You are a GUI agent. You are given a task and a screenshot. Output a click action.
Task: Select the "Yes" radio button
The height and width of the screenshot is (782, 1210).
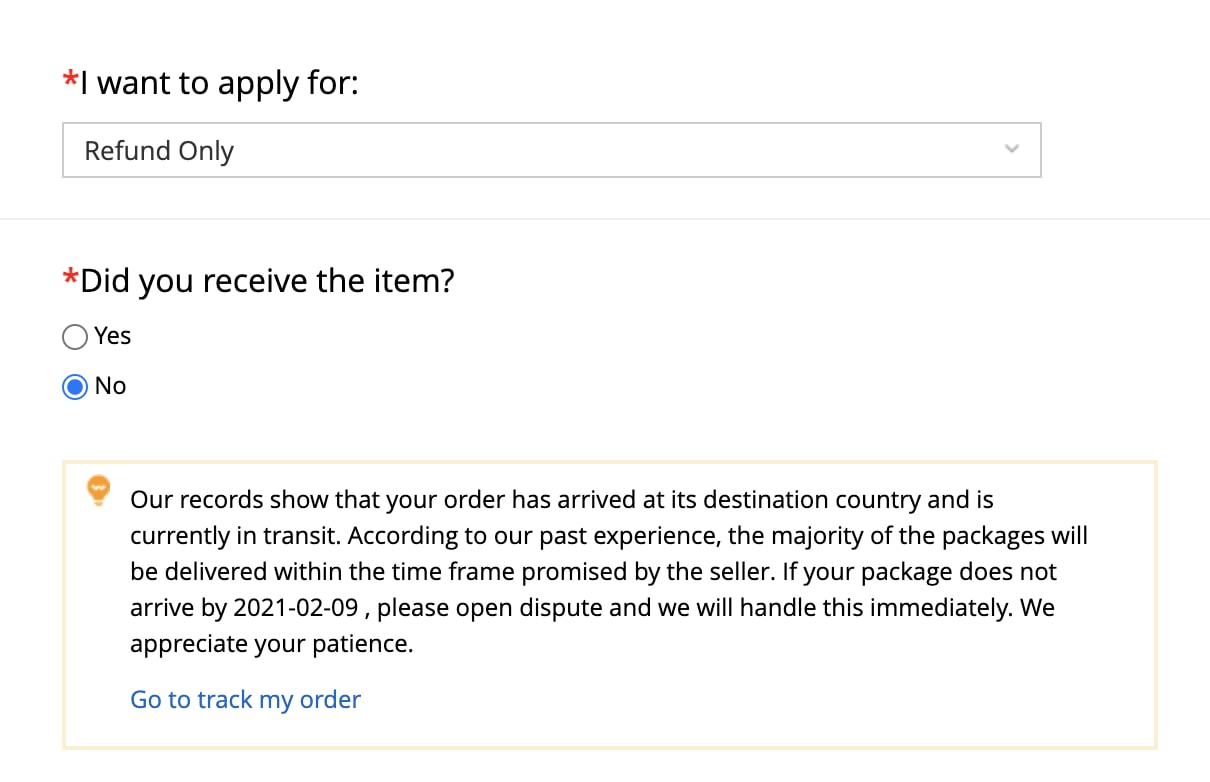tap(75, 337)
